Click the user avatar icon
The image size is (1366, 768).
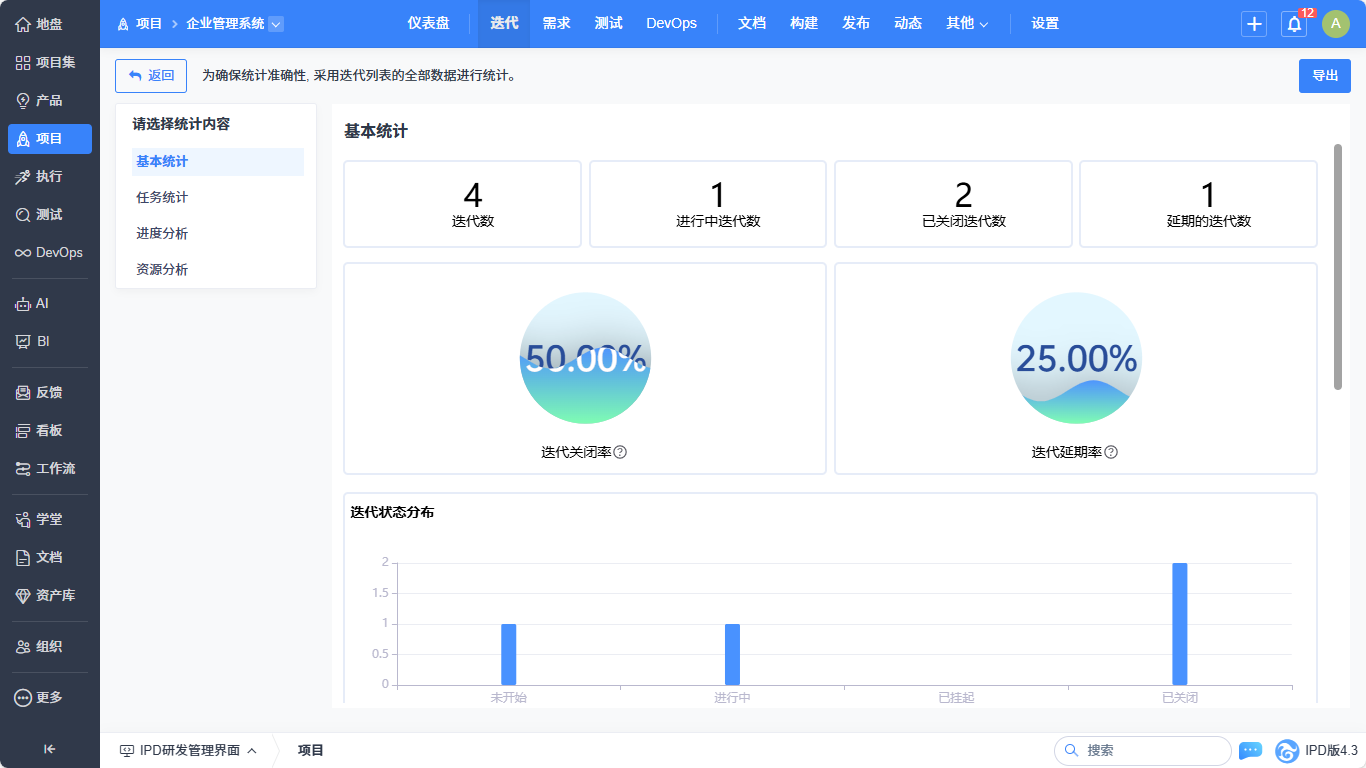[x=1336, y=24]
